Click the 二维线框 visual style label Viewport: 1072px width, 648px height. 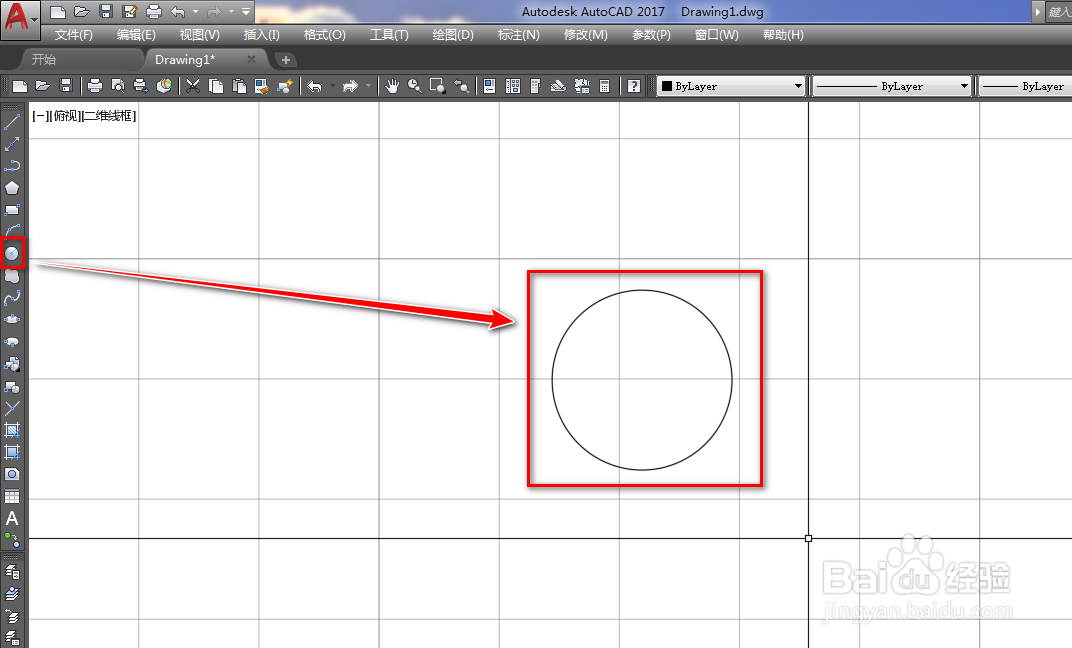click(108, 116)
